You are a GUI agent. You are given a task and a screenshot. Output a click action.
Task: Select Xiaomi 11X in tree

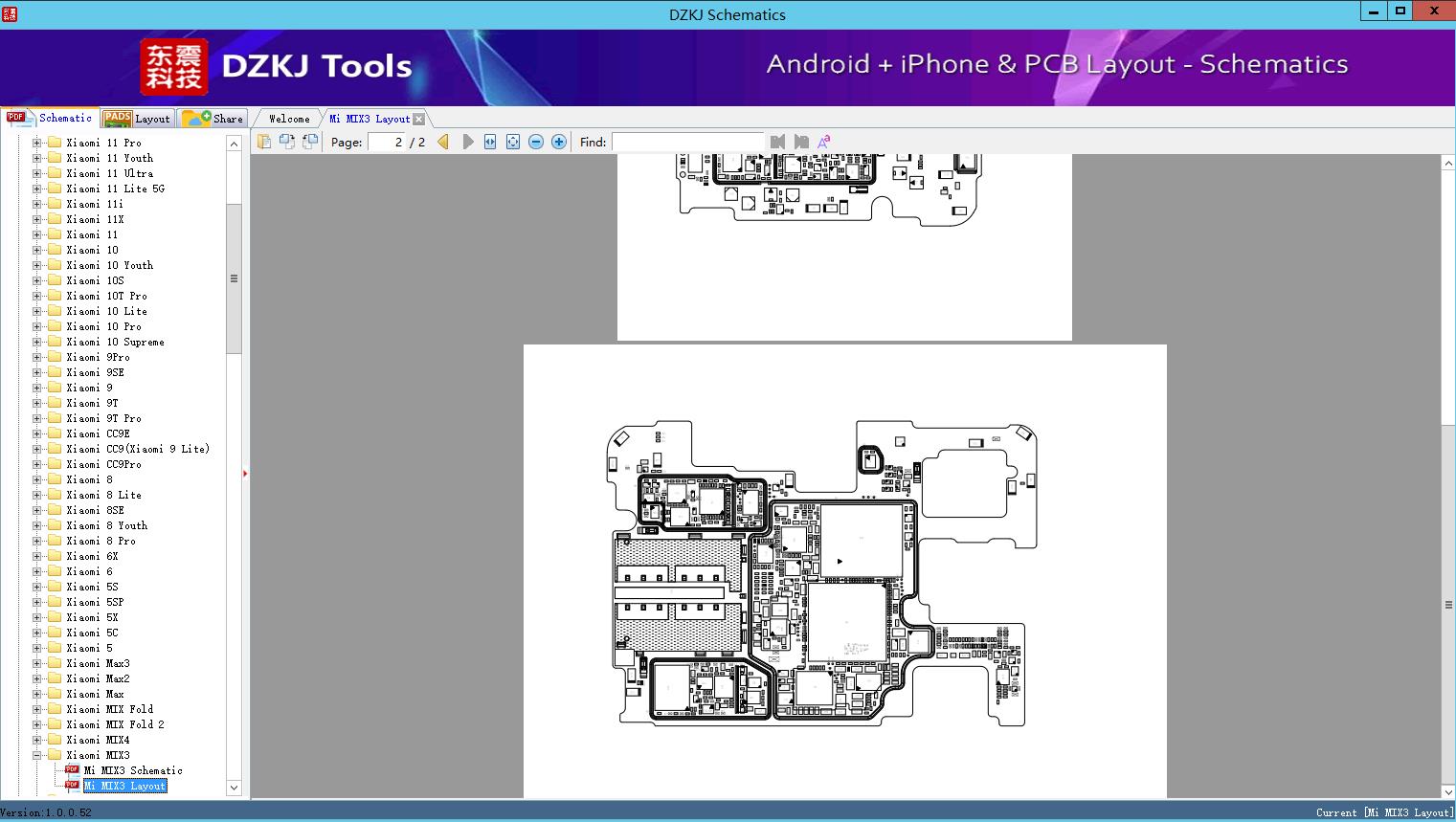click(95, 219)
